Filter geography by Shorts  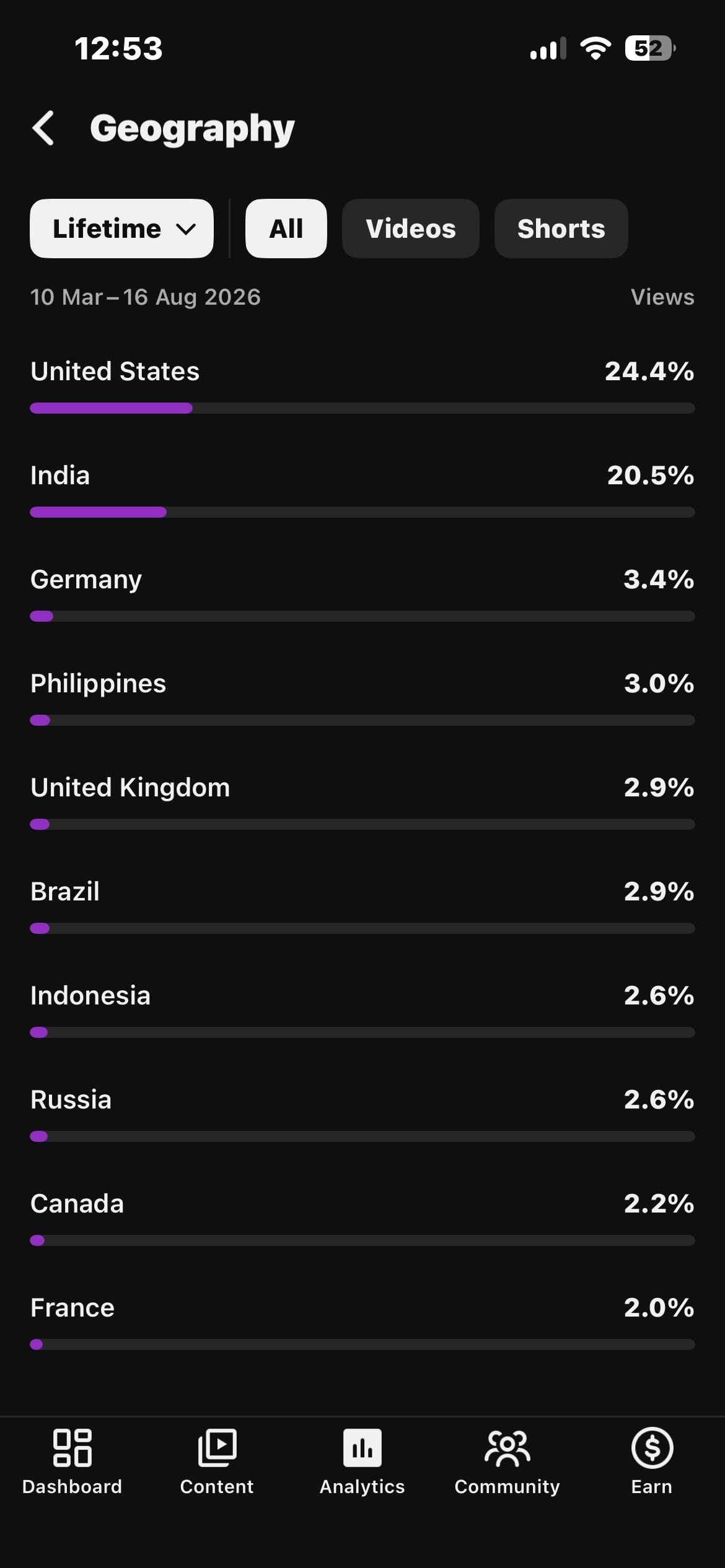[561, 229]
